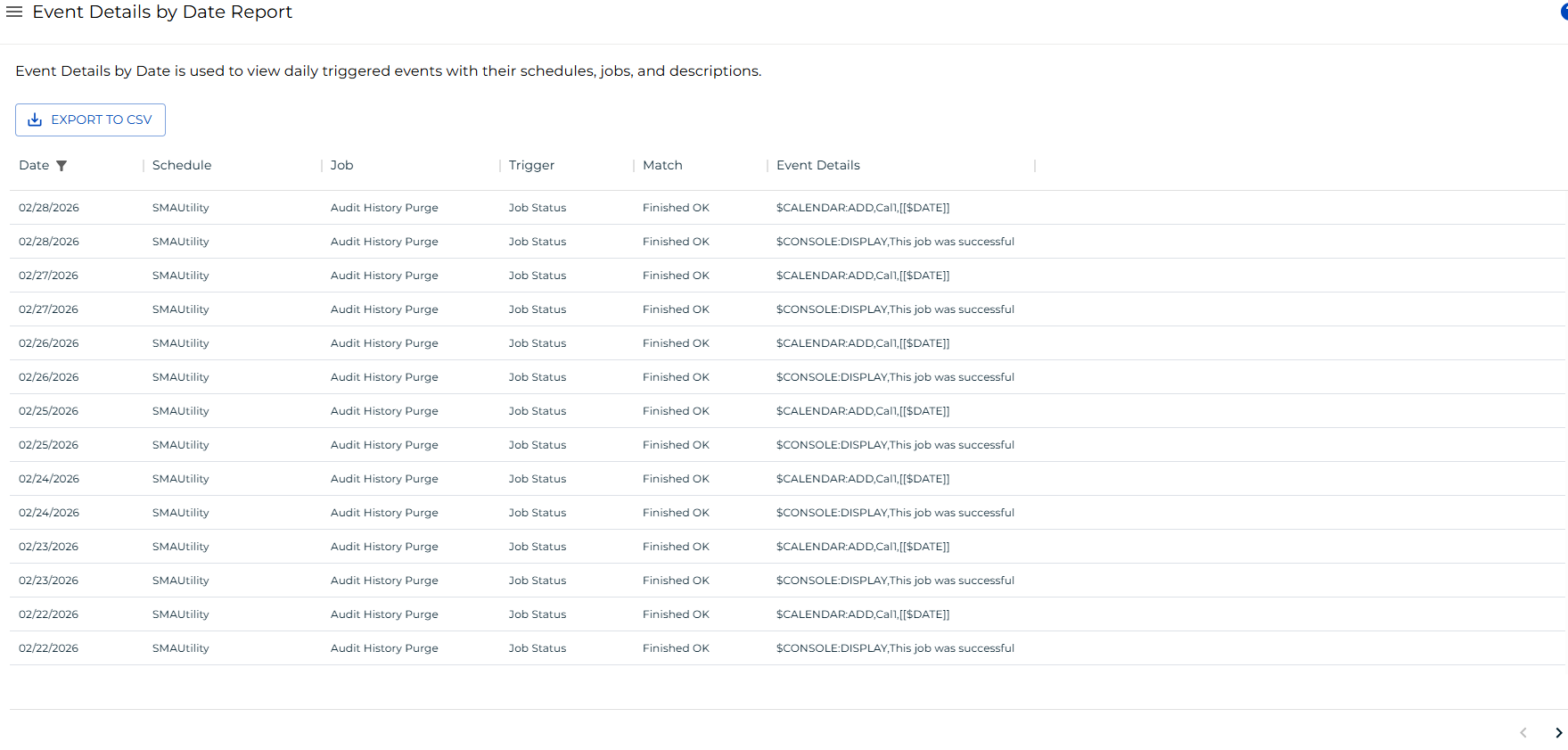This screenshot has width=1568, height=750.
Task: Sort by the Date column header
Action: click(x=34, y=166)
